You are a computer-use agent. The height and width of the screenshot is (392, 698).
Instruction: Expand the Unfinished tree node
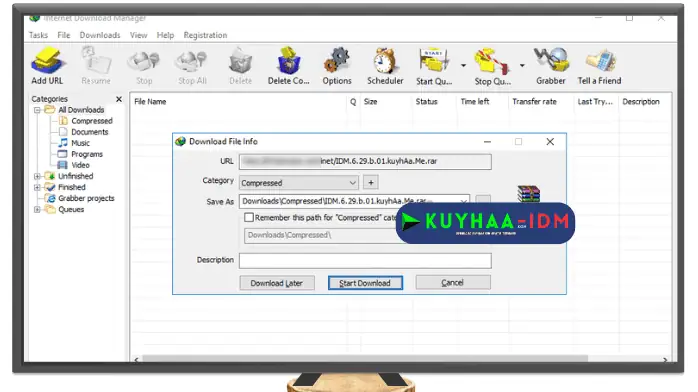[37, 176]
